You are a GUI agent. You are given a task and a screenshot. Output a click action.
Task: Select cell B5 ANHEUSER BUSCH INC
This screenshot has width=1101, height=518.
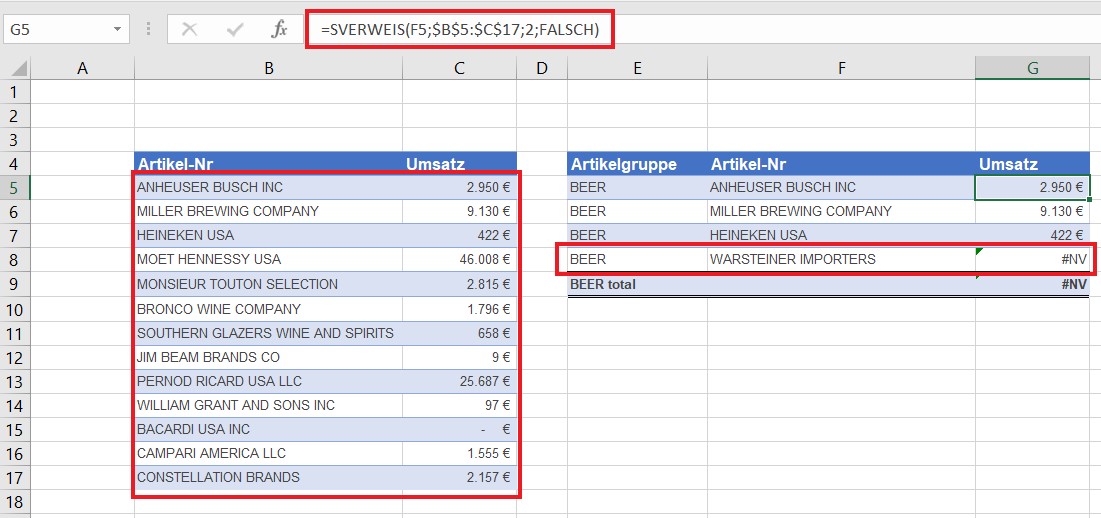(268, 187)
